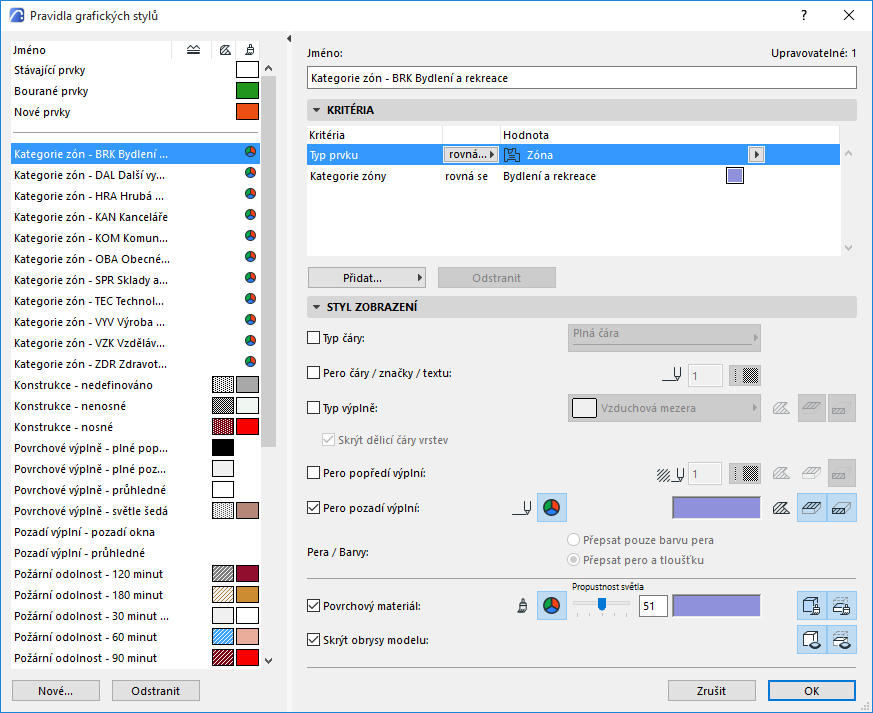Viewport: 873px width, 713px height.
Task: Click second surface override icon for Povrchový materiál
Action: (x=842, y=606)
